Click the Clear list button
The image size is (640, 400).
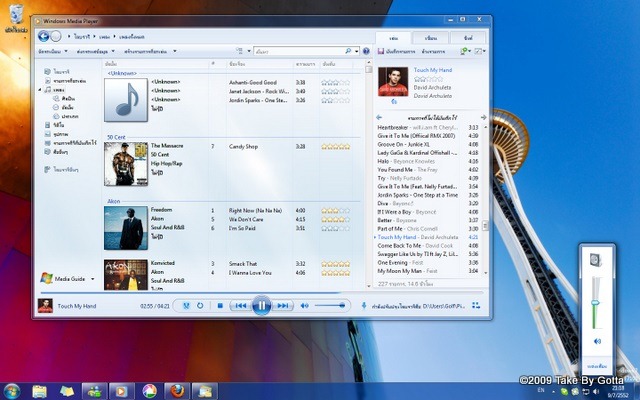point(433,51)
